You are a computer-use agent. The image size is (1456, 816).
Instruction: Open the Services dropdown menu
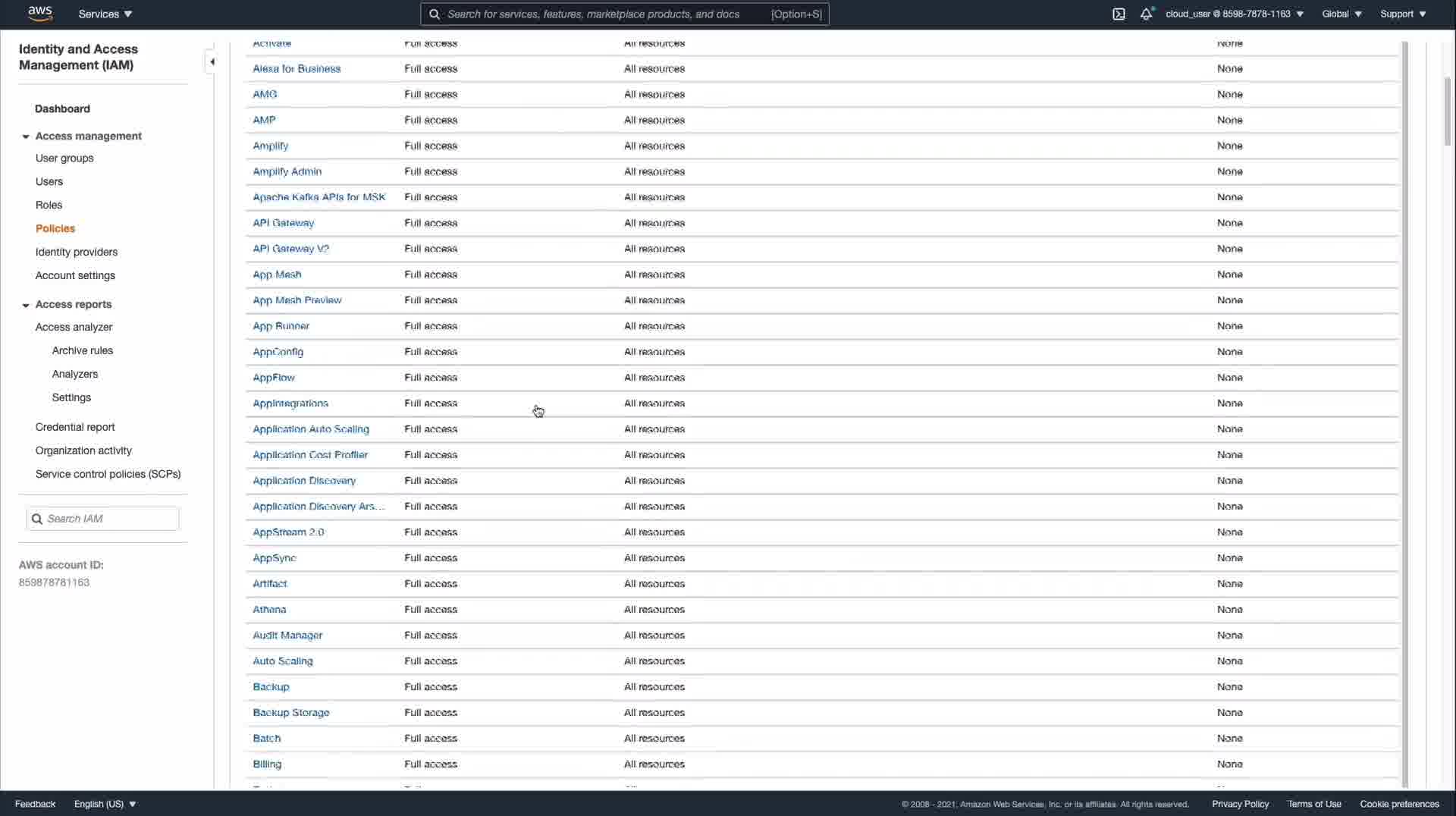point(105,14)
